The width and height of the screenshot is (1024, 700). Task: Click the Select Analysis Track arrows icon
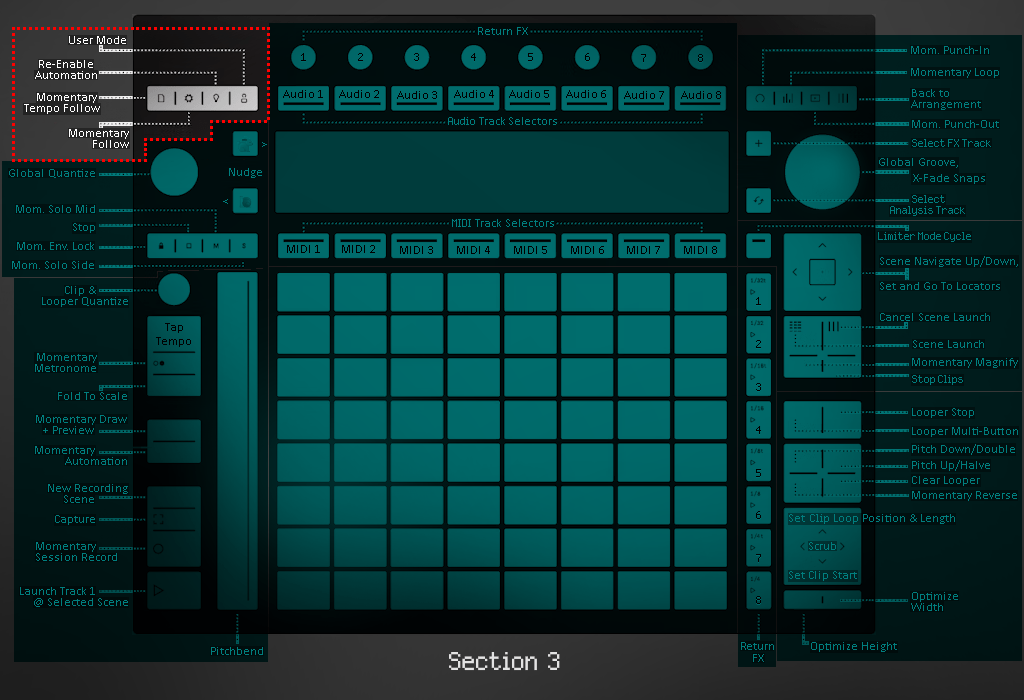coord(758,200)
